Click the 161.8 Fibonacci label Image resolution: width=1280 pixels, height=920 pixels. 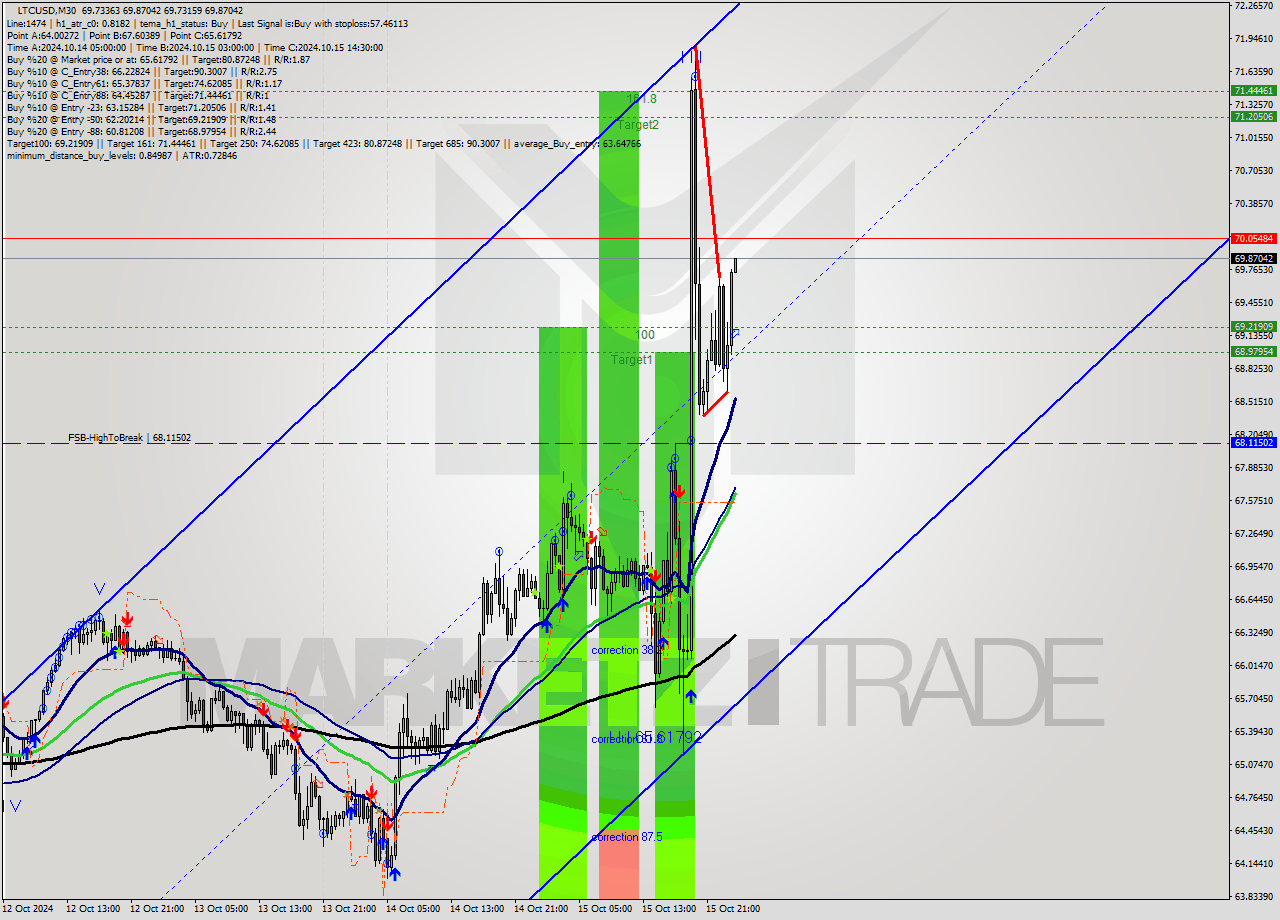tap(642, 99)
